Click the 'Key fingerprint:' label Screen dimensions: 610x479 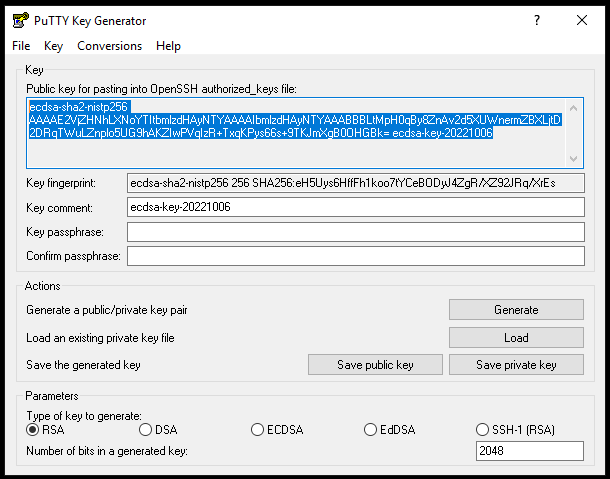coord(61,183)
